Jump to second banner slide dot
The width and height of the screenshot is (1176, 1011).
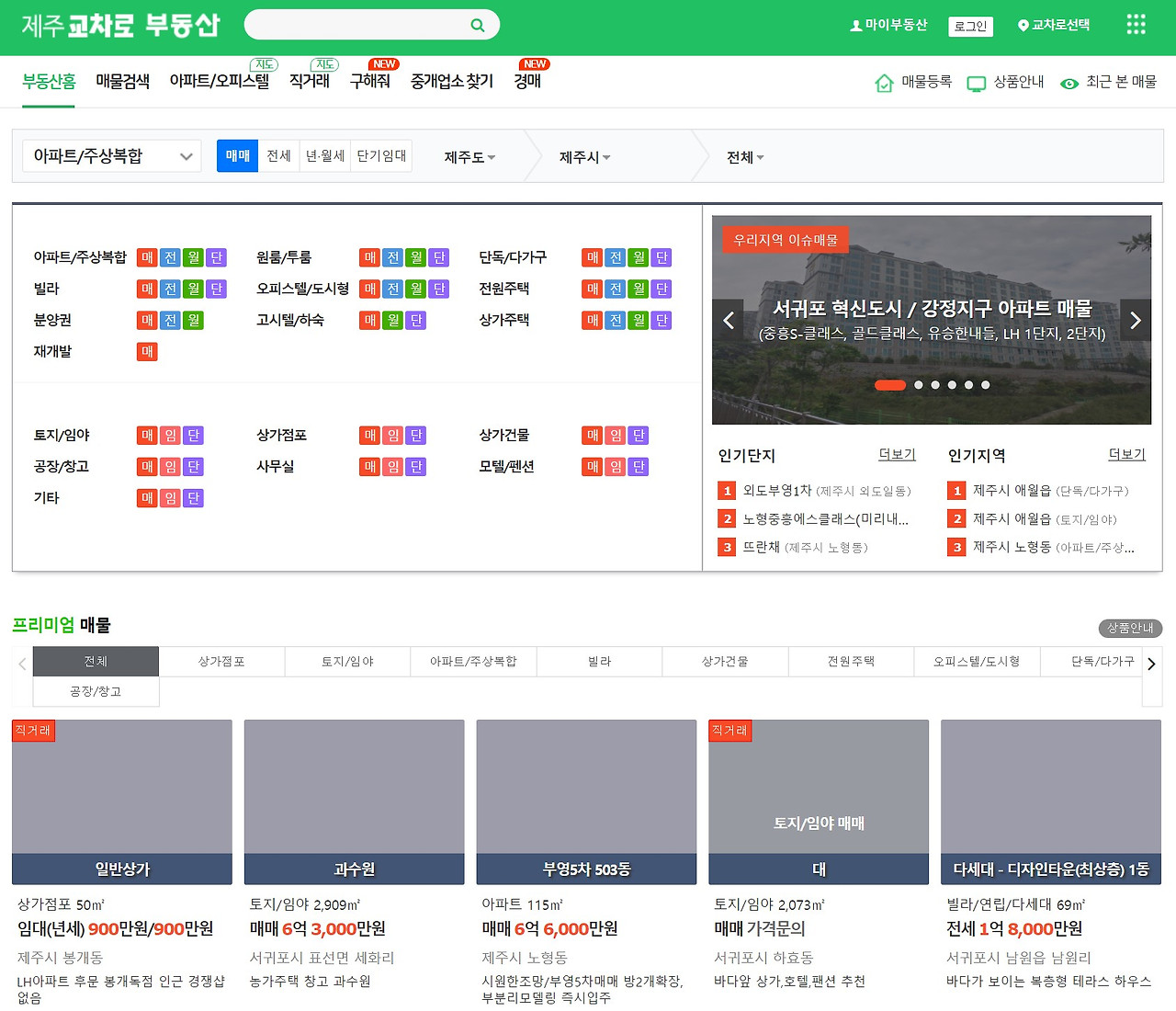919,385
